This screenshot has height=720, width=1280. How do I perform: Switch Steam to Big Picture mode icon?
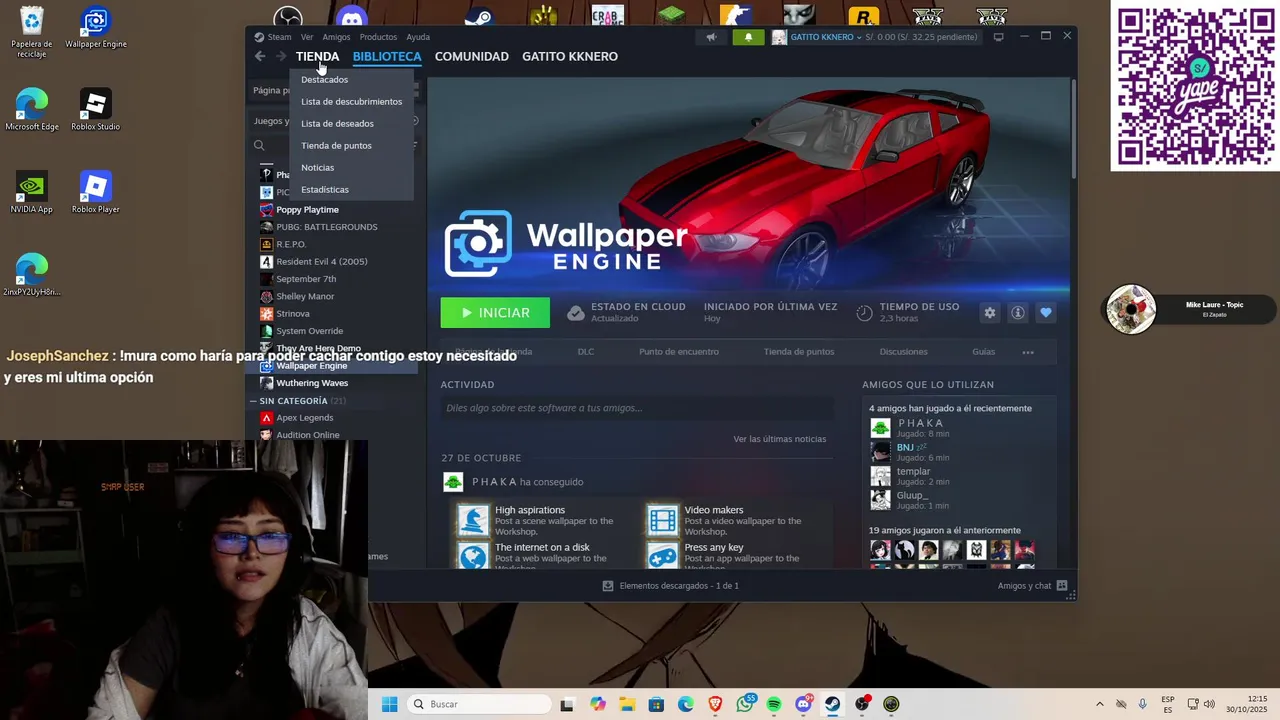point(998,37)
